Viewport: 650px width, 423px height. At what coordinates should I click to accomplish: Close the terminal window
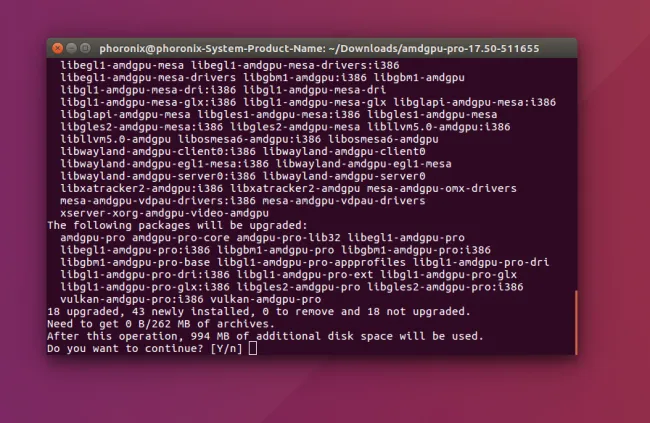click(58, 48)
